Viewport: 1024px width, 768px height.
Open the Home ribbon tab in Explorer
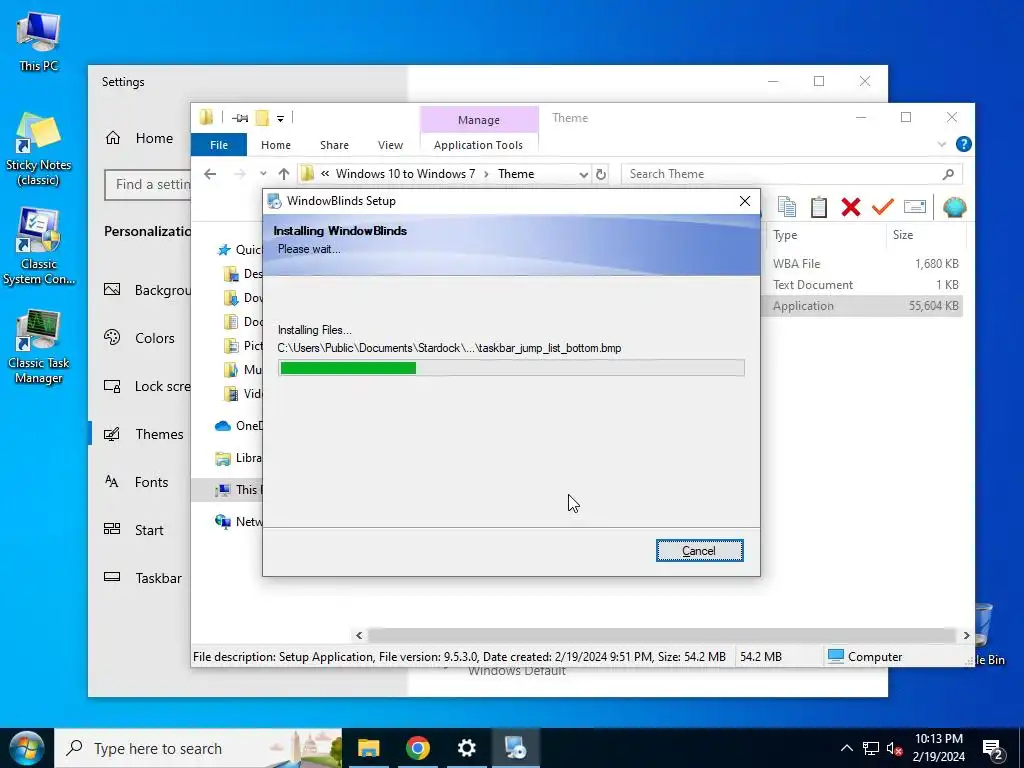[x=276, y=145]
